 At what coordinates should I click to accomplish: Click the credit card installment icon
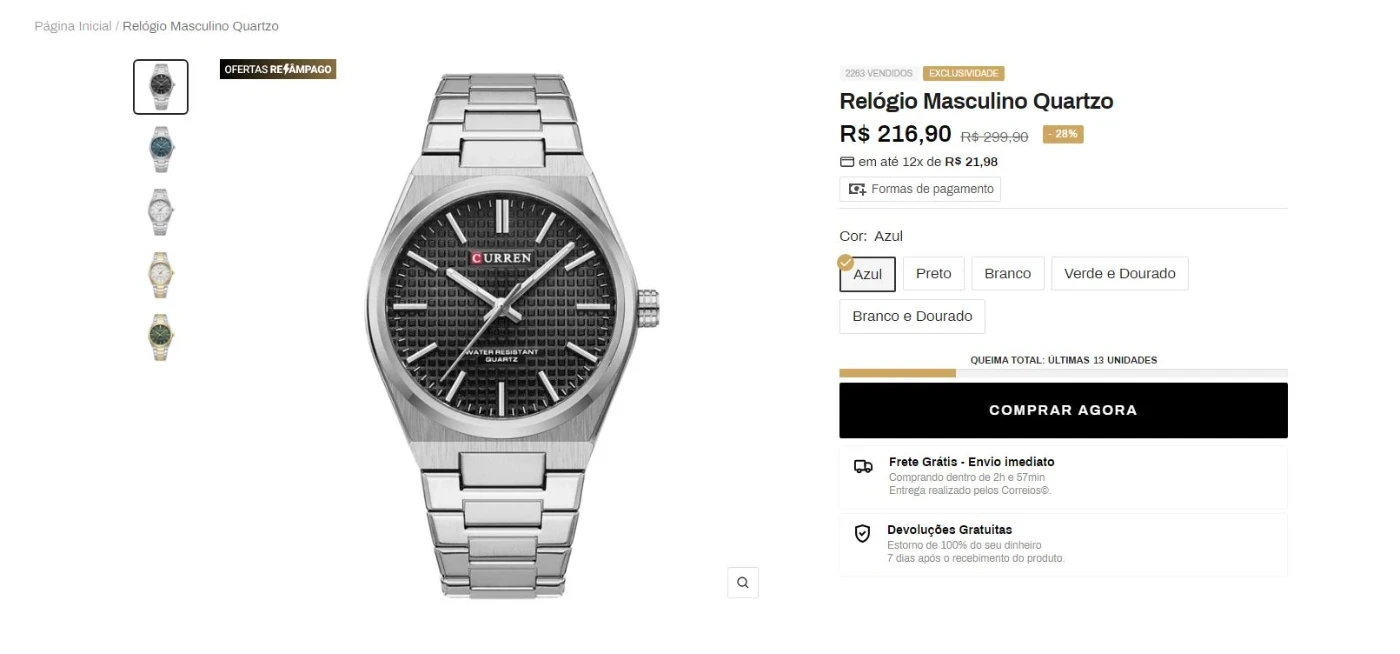847,162
